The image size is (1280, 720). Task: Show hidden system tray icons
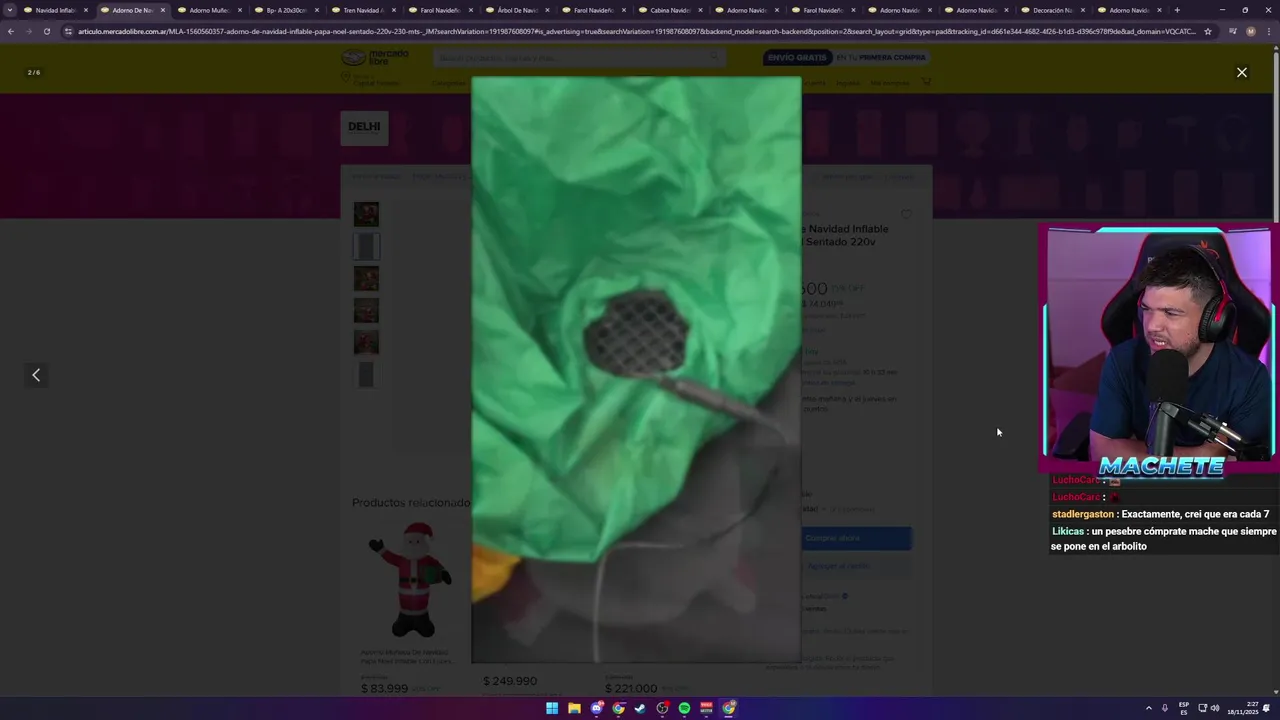[1149, 708]
